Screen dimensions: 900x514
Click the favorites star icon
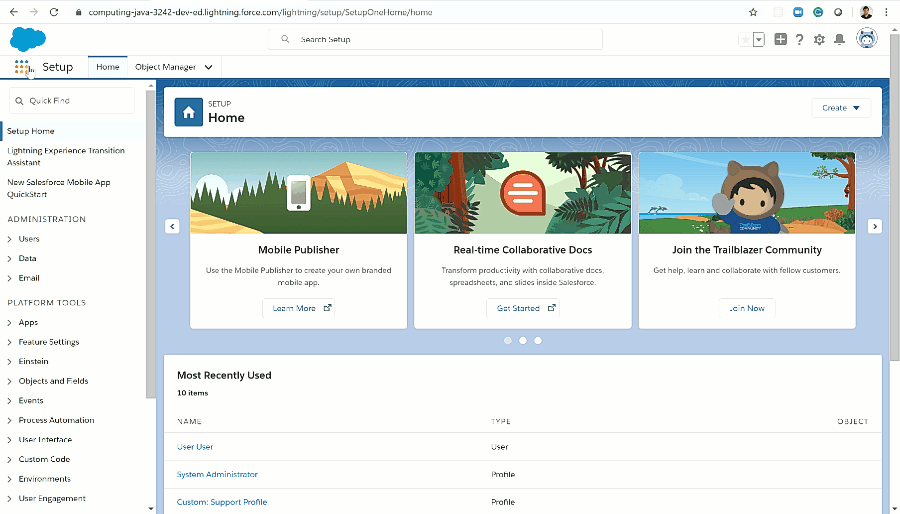coord(744,40)
